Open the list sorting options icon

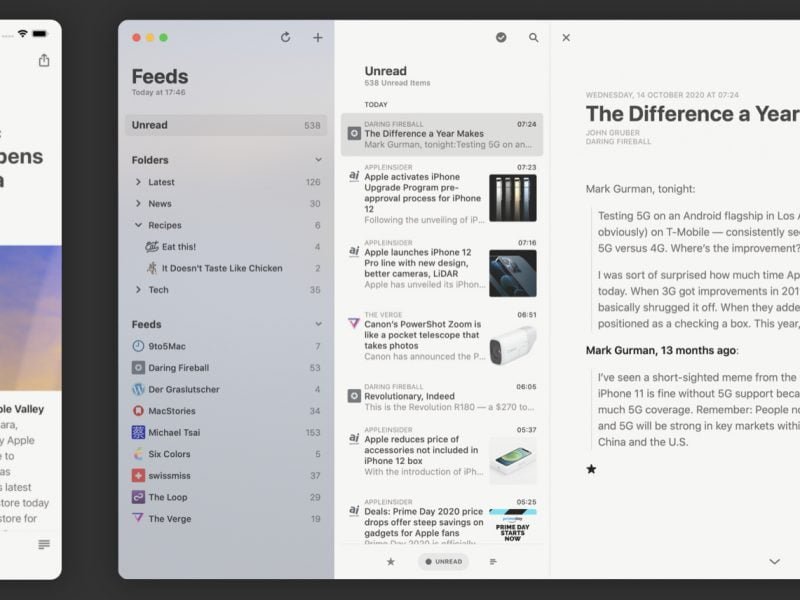491,561
